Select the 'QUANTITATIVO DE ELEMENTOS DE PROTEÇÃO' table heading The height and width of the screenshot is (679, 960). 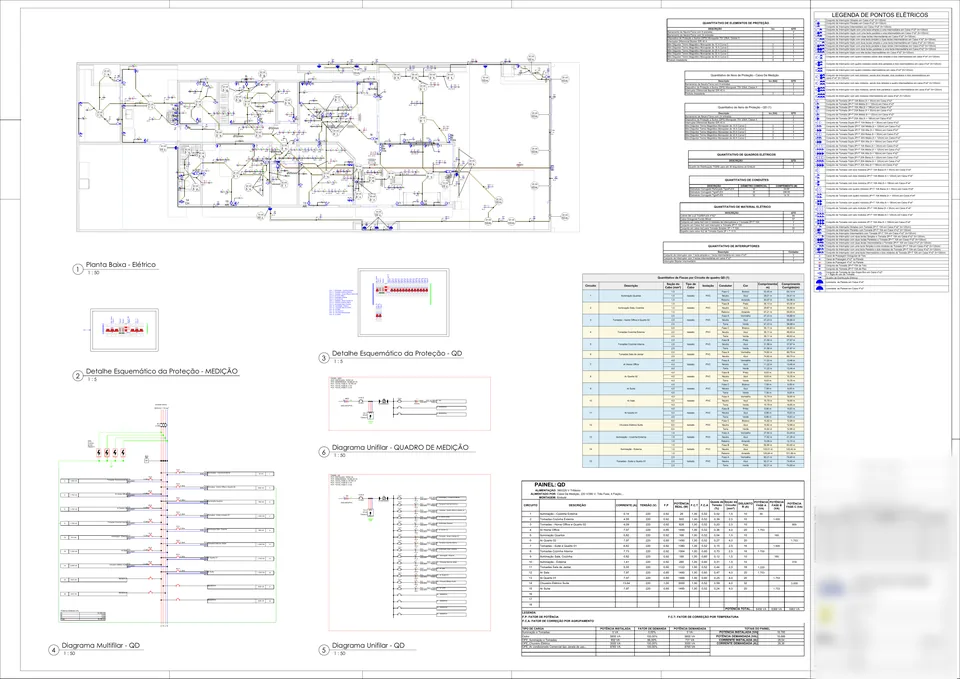(735, 23)
